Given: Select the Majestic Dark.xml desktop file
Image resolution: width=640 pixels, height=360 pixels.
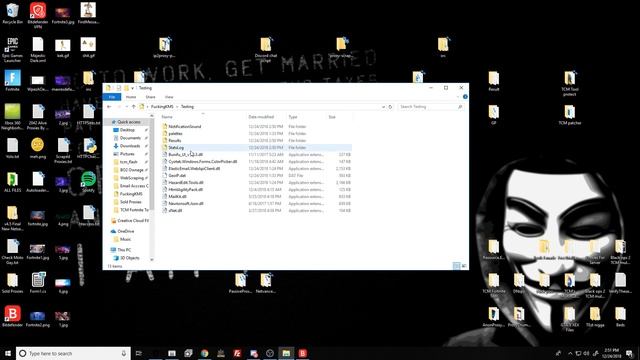Looking at the screenshot, I should click(38, 49).
